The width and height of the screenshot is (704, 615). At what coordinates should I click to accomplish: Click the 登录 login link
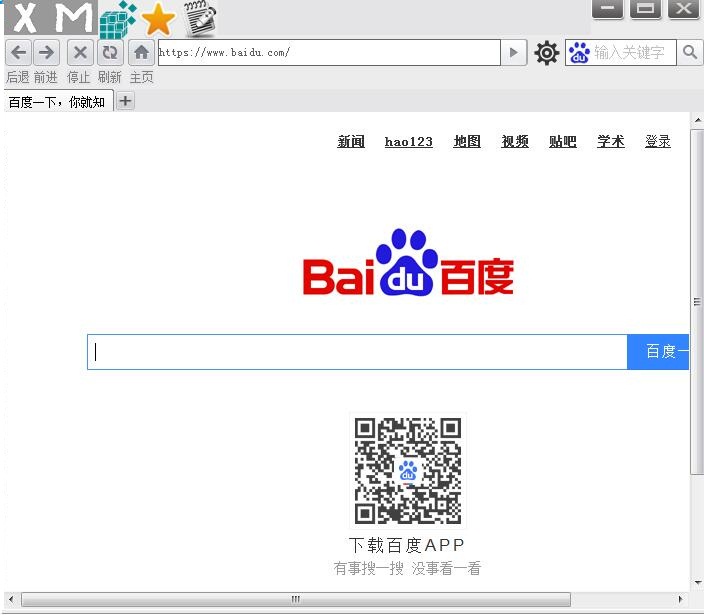[x=658, y=142]
